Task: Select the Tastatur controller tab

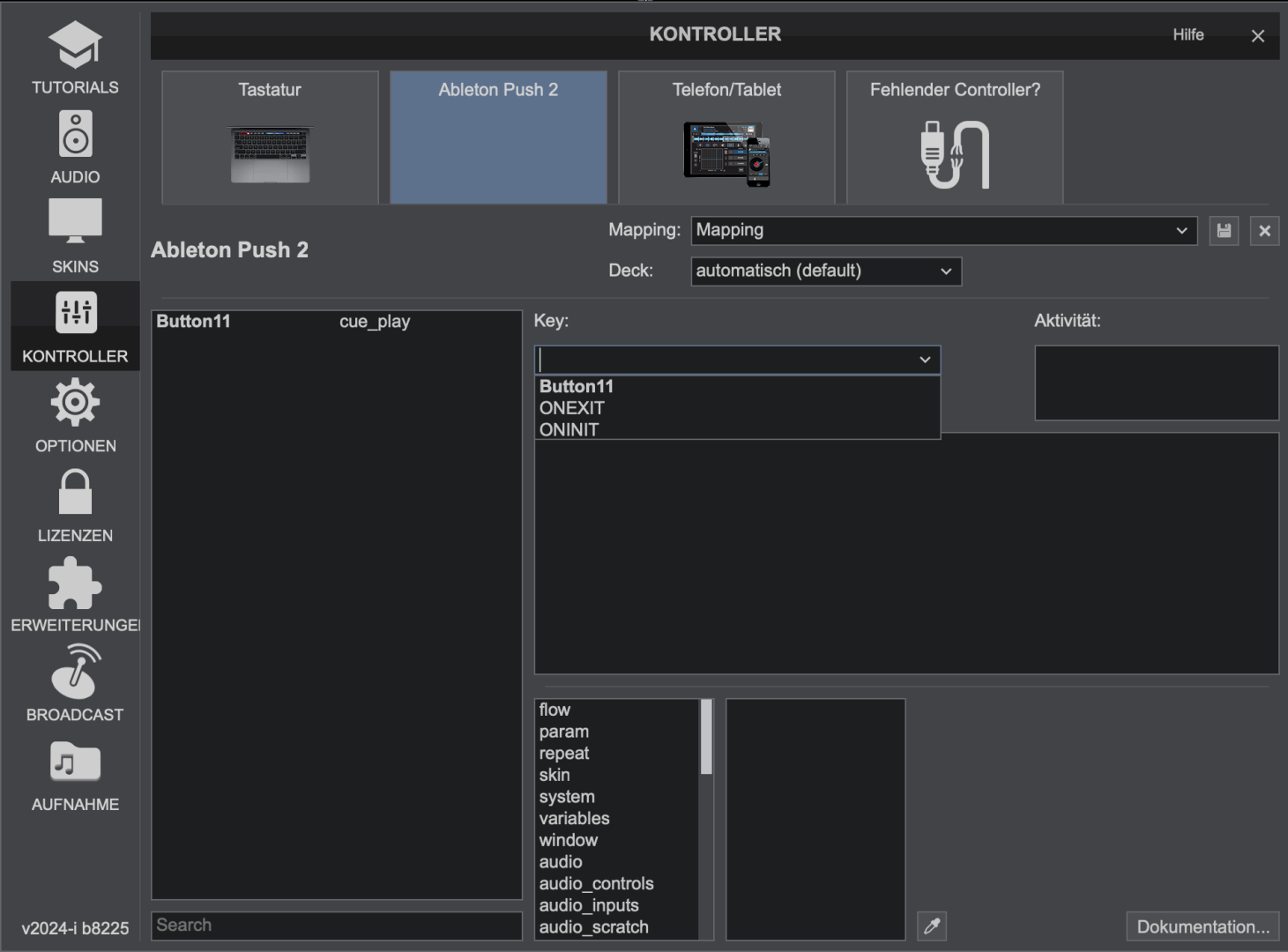Action: click(x=270, y=138)
